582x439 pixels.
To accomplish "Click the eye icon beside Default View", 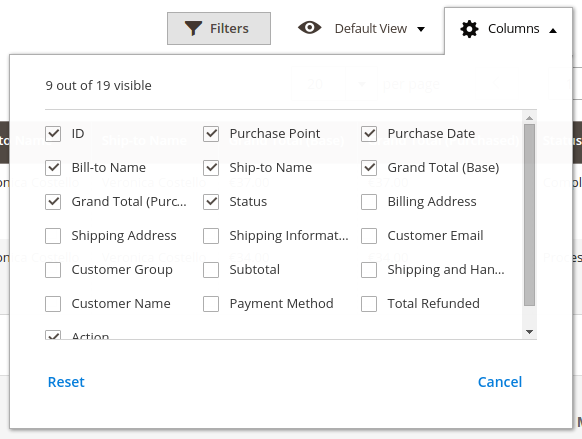I will [310, 27].
